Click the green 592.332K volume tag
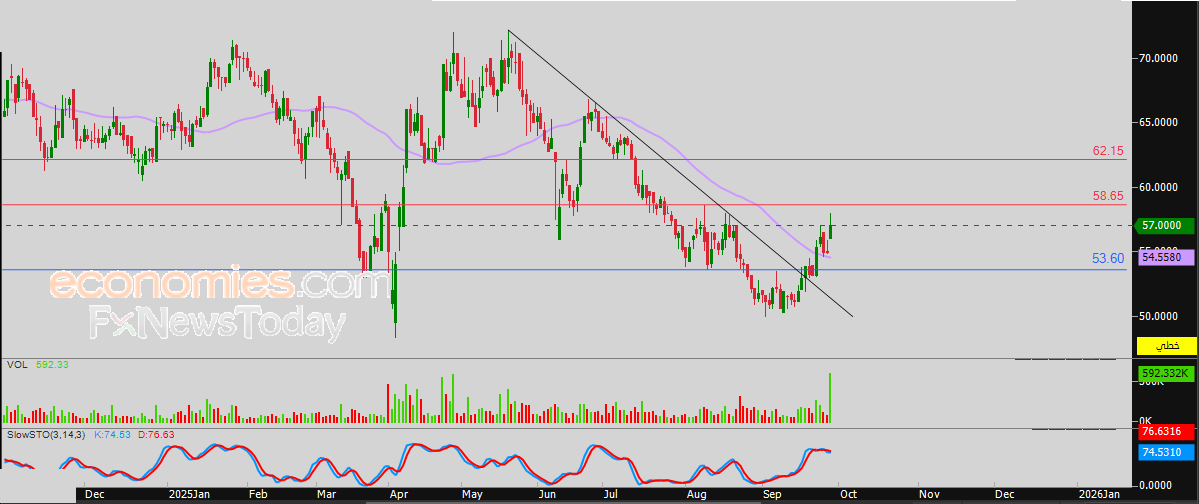1199x504 pixels. [1165, 373]
